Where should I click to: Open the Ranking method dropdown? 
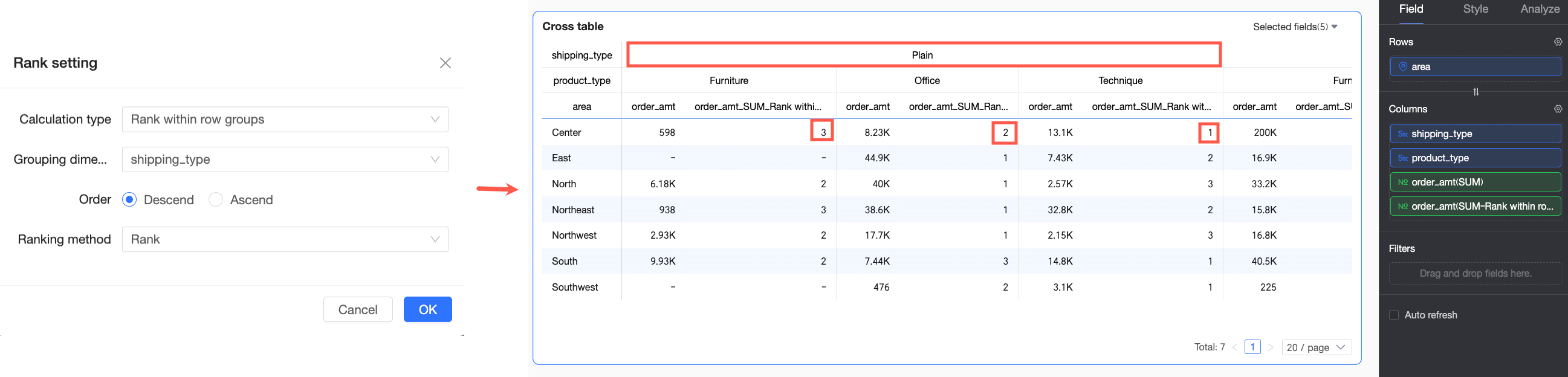point(285,240)
